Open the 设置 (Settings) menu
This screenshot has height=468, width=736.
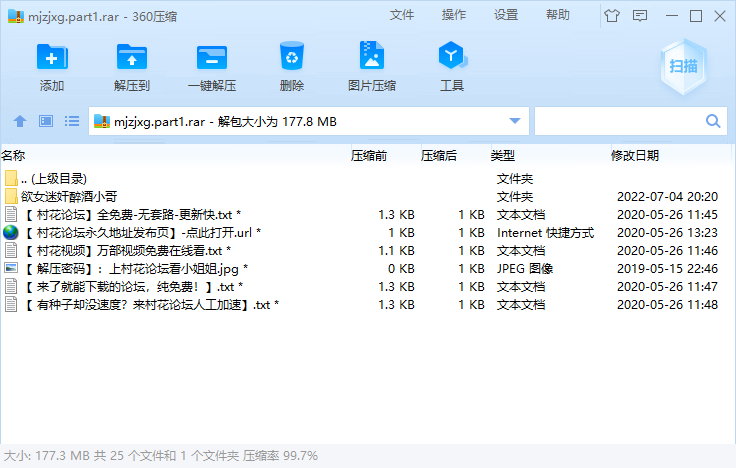coord(506,15)
